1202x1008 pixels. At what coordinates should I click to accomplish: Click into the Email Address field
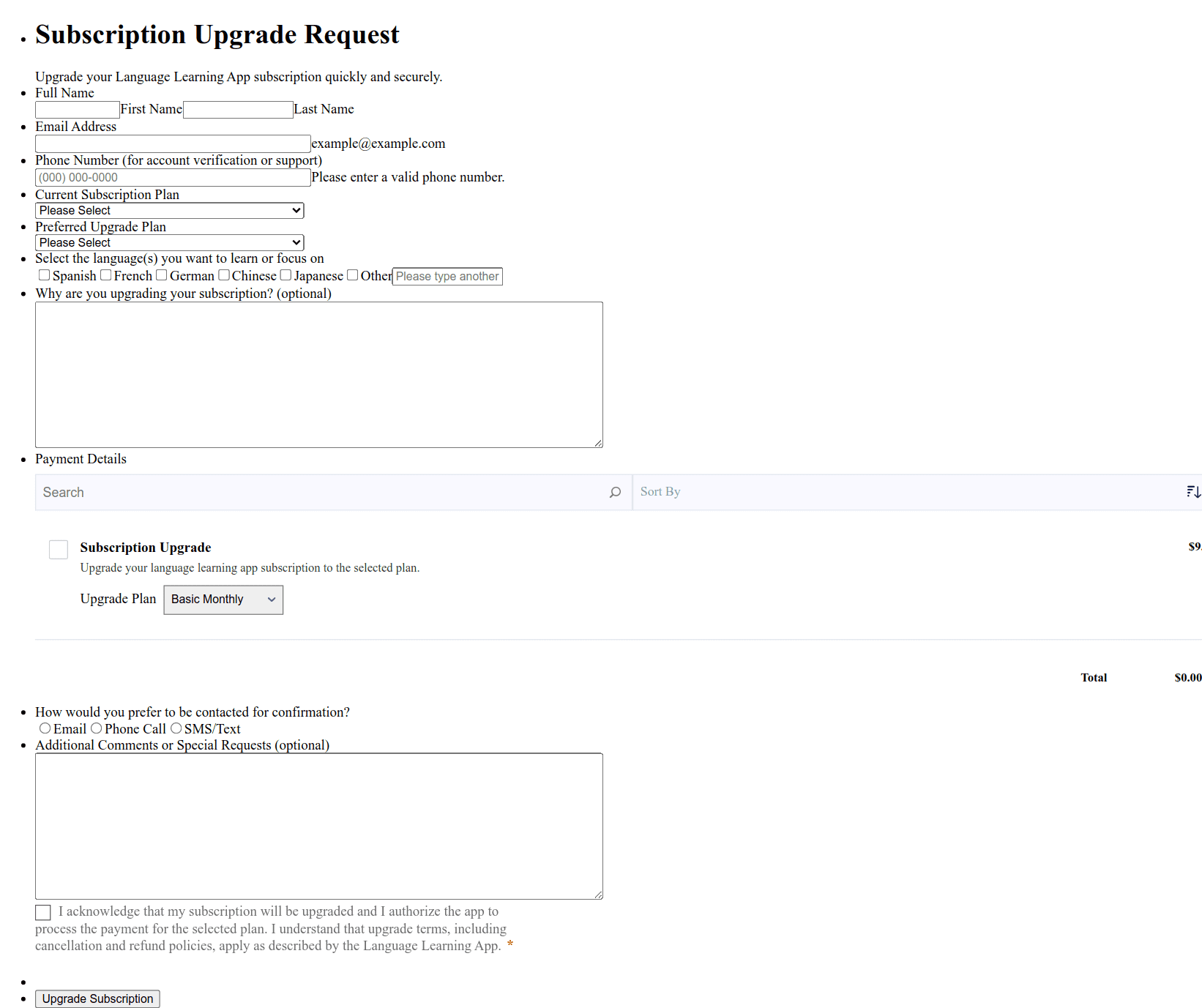173,143
